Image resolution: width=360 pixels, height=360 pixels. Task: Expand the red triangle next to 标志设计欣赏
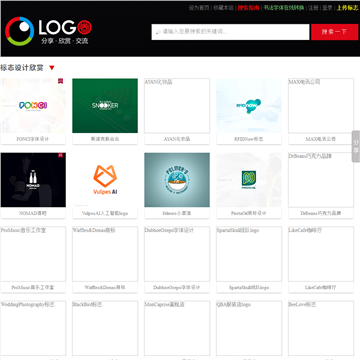pyautogui.click(x=52, y=68)
